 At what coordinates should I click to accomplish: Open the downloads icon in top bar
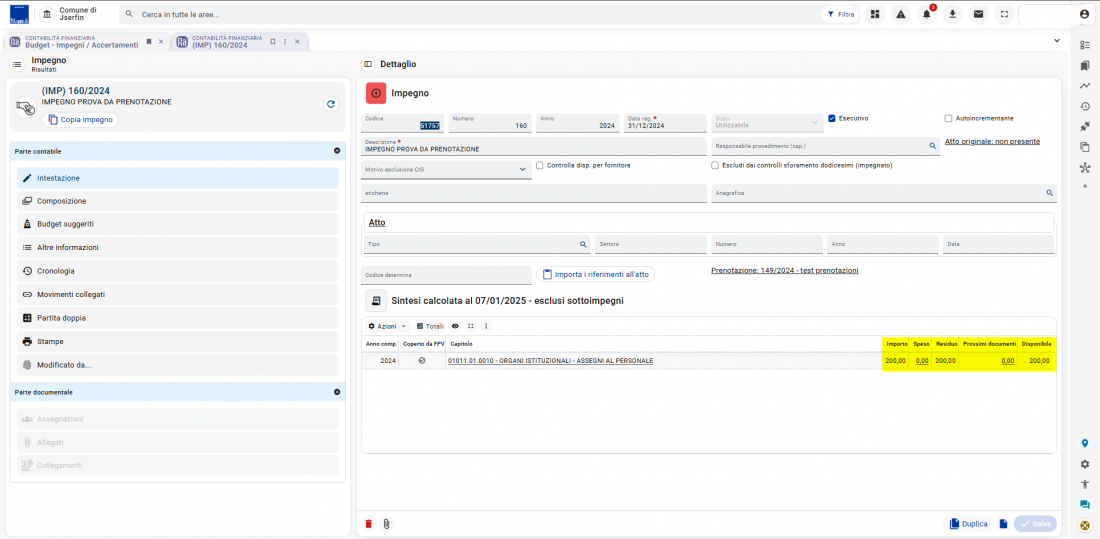coord(953,14)
